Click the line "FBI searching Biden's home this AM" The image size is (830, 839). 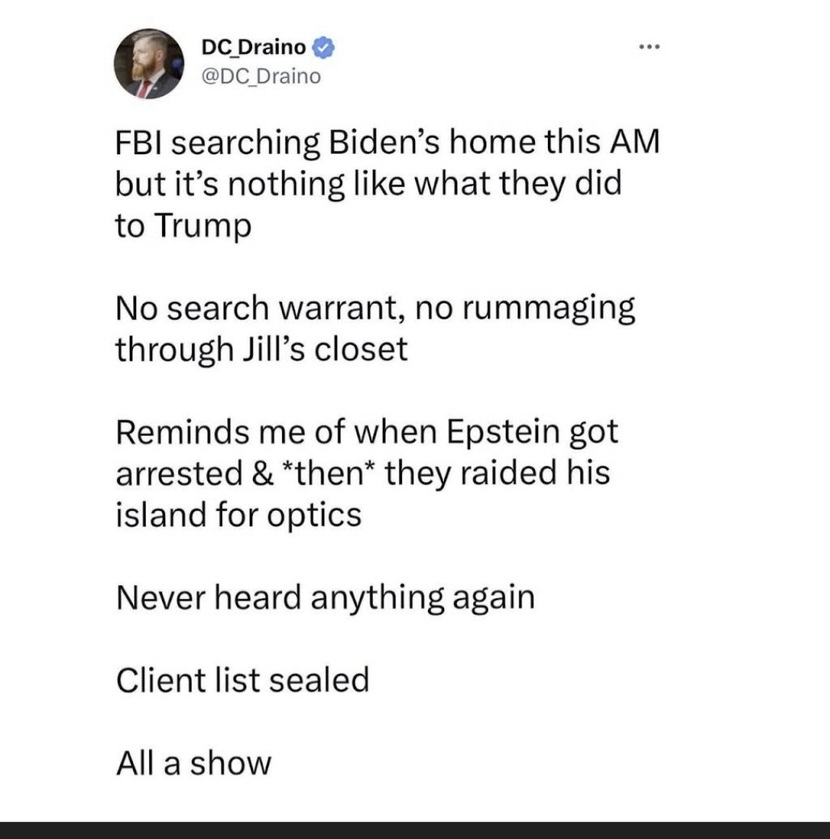click(x=388, y=142)
